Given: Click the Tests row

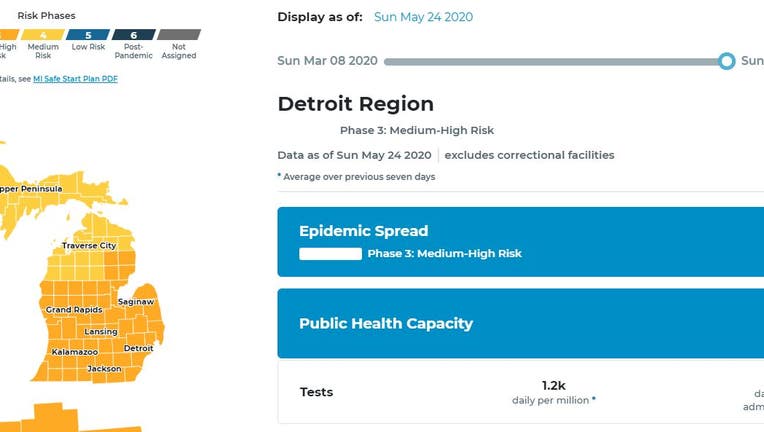Looking at the screenshot, I should coord(520,392).
